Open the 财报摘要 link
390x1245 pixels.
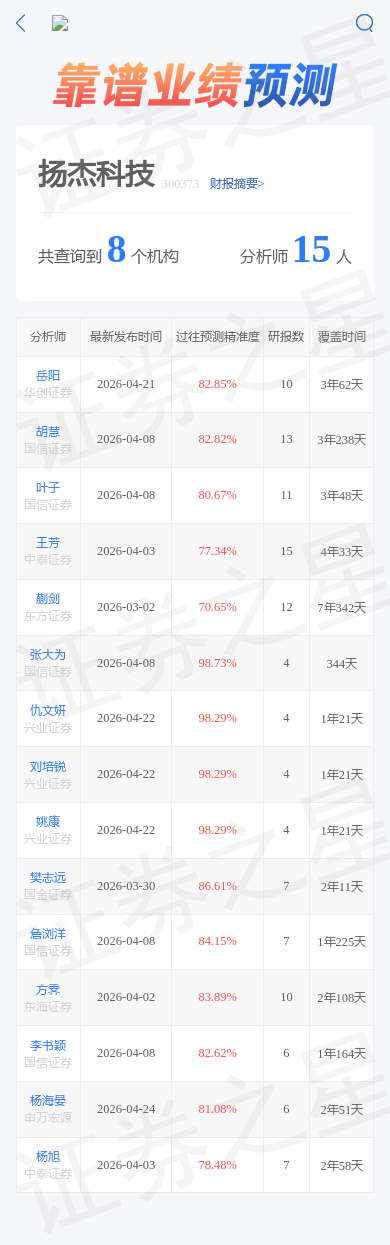click(x=237, y=184)
